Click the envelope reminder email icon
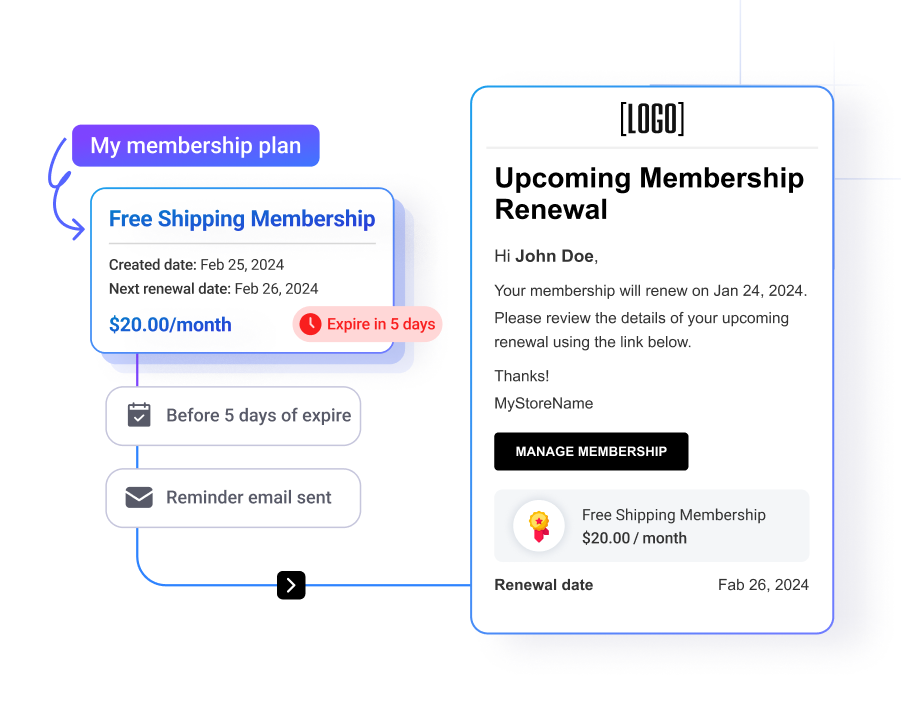Screen dimensions: 901x720 [139, 498]
